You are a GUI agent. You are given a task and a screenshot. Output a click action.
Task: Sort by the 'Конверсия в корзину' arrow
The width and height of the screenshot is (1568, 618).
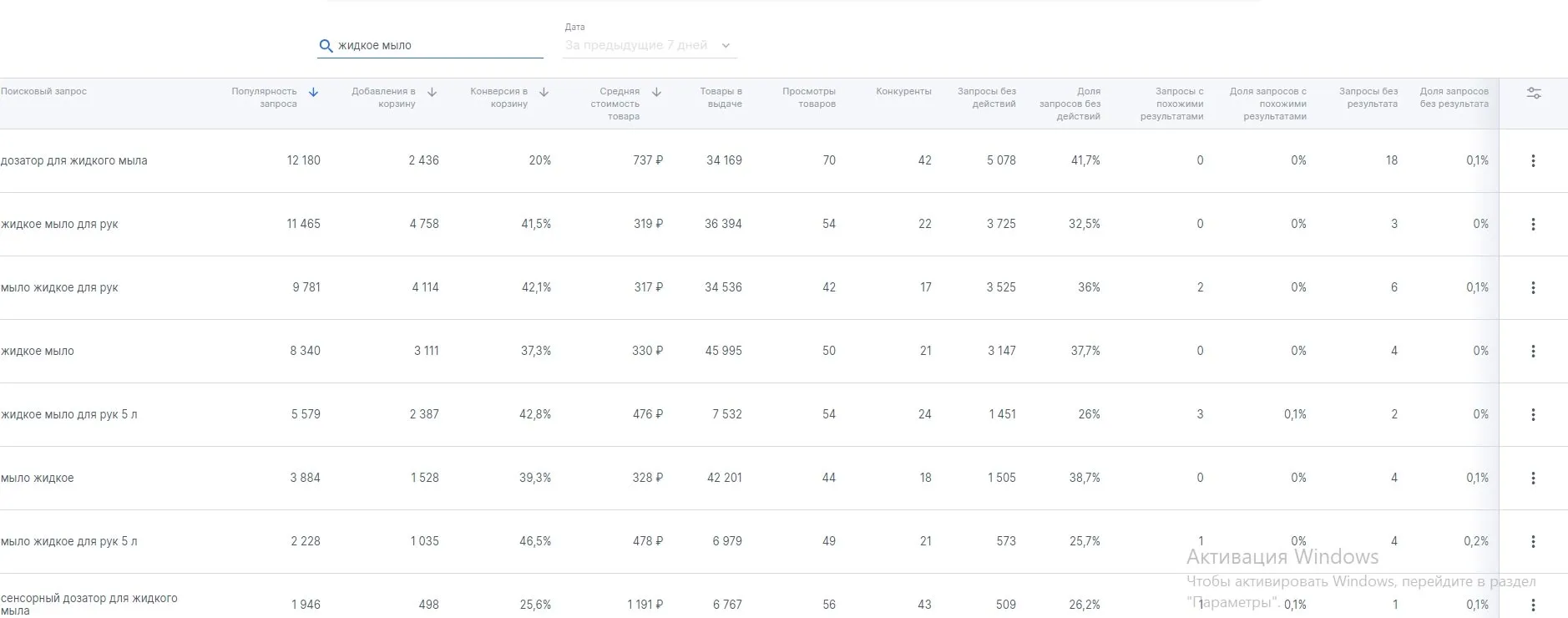click(x=544, y=92)
